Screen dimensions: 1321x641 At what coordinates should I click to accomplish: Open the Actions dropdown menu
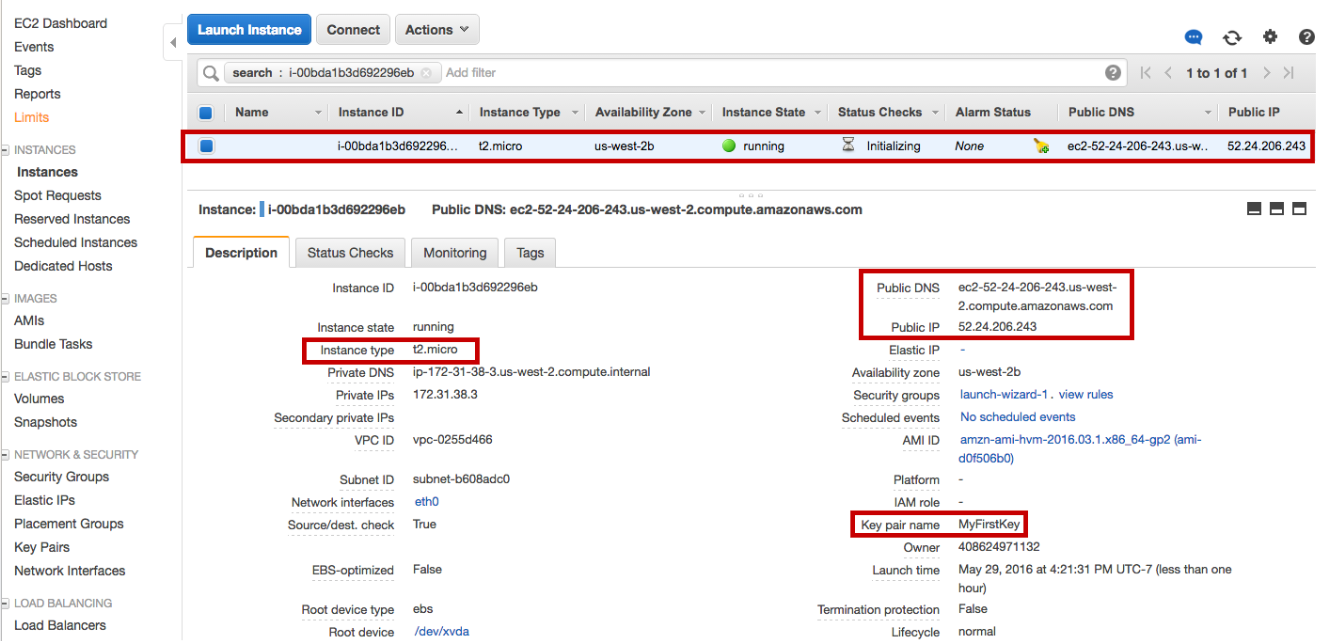pos(437,30)
